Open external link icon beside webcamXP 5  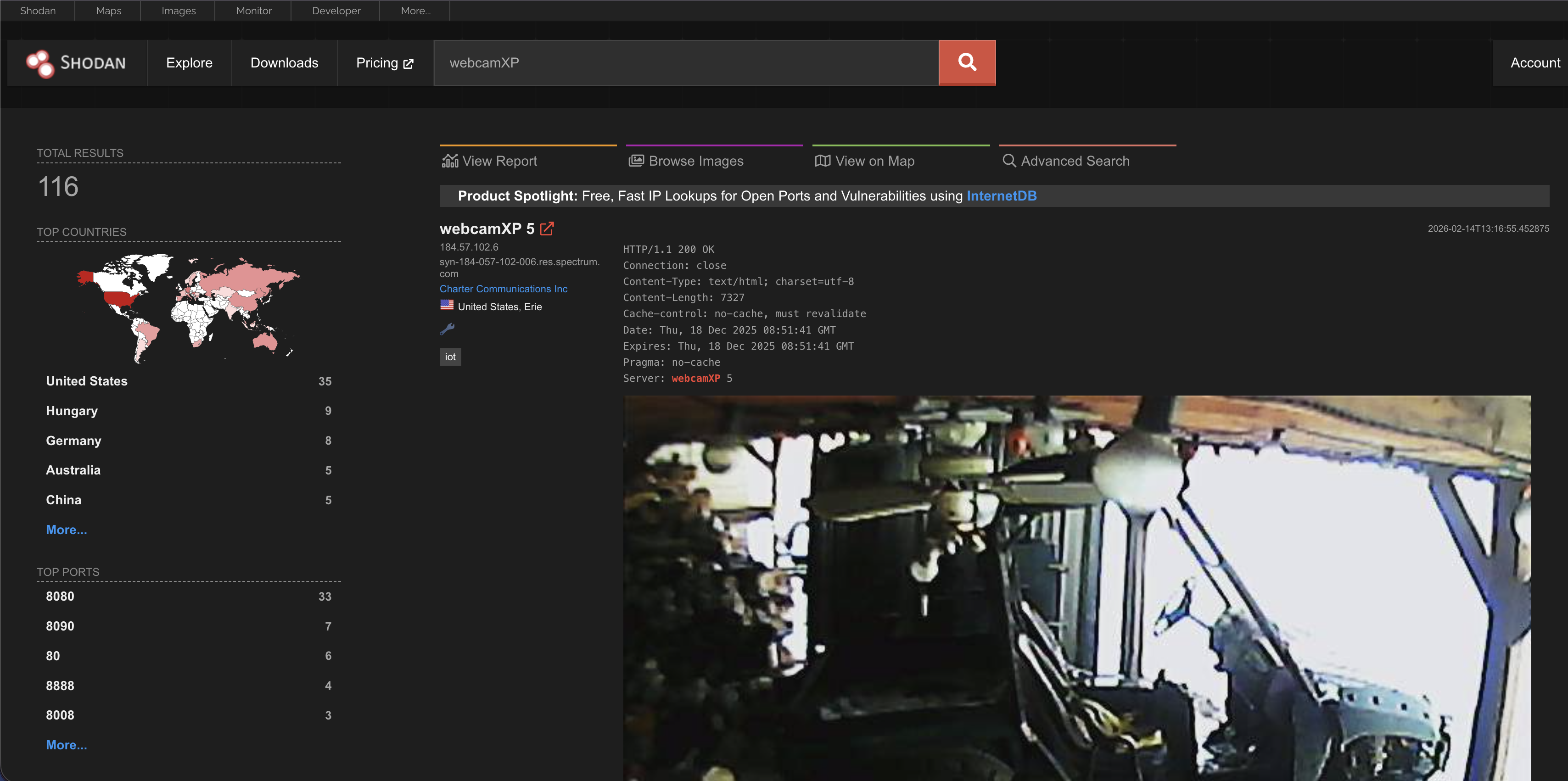pyautogui.click(x=547, y=229)
